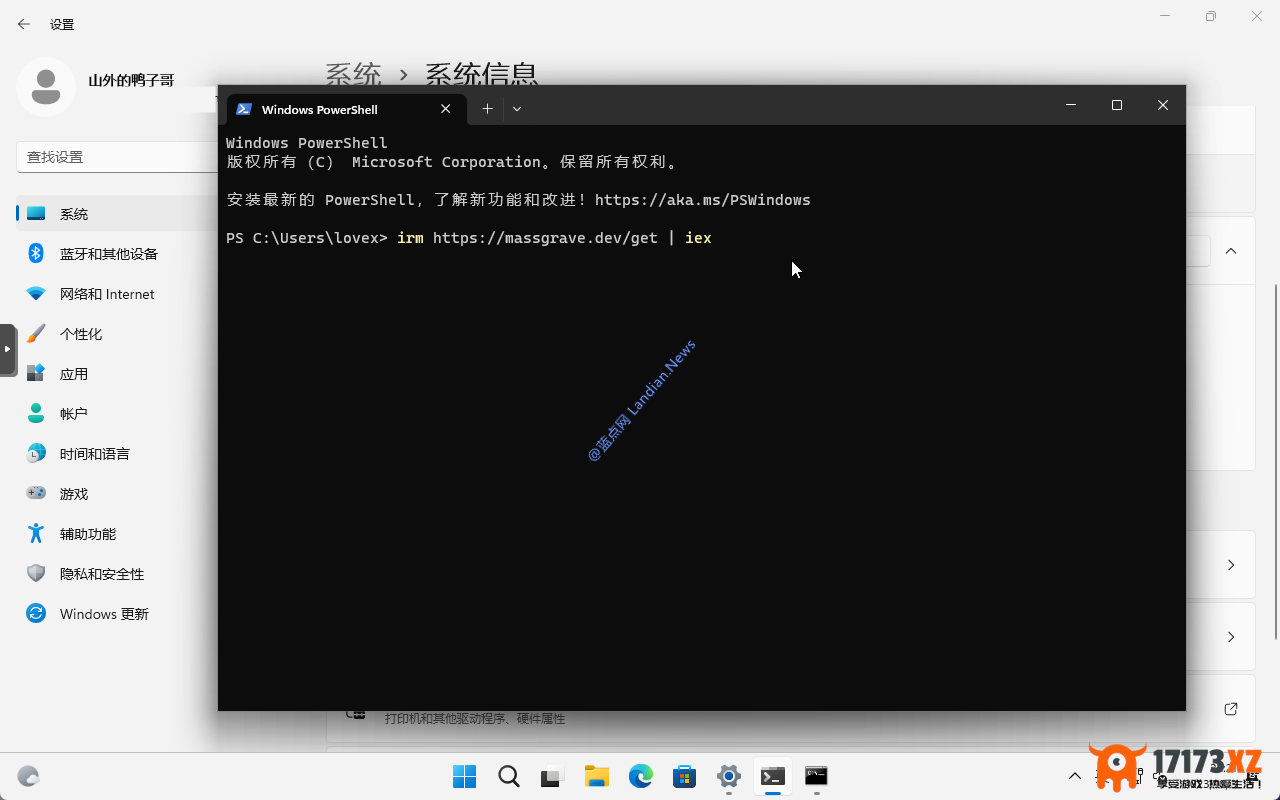Restore down the Settings window
Image resolution: width=1280 pixels, height=800 pixels.
(x=1211, y=16)
